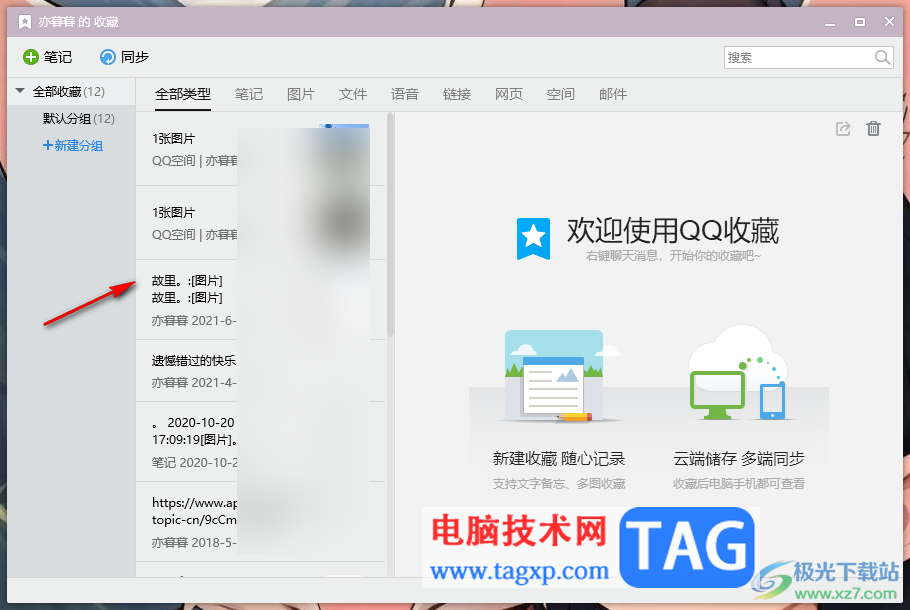Switch to the 网页 tab
Image resolution: width=910 pixels, height=610 pixels.
coord(509,94)
